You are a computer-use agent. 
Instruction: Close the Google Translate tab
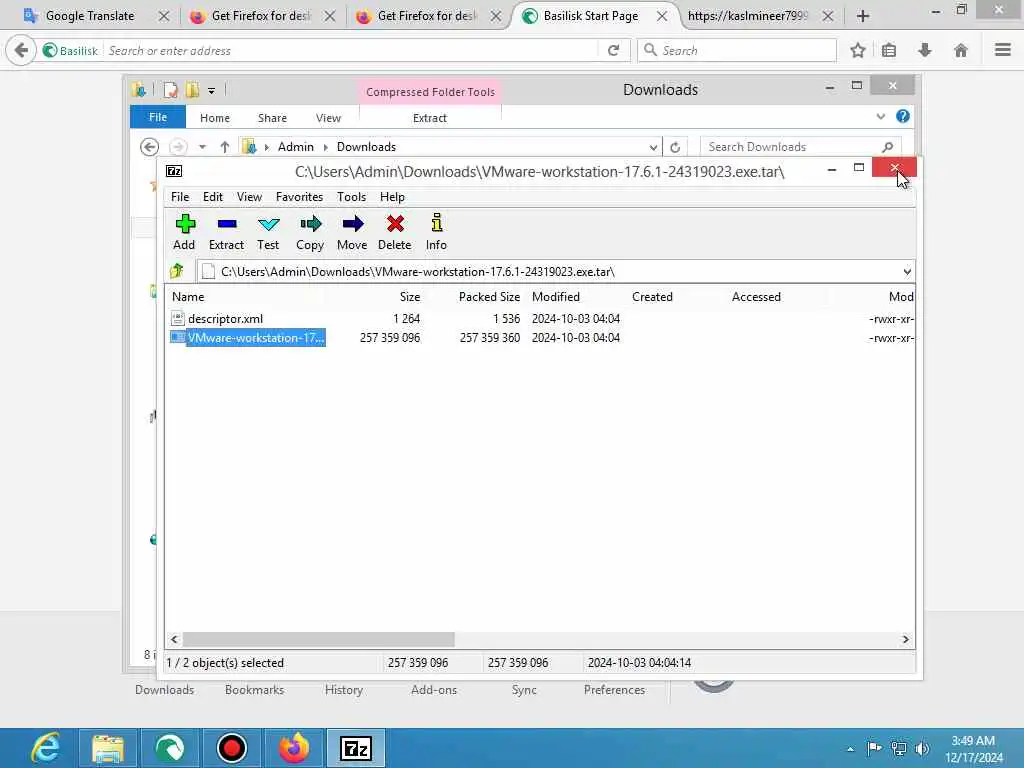tap(164, 16)
